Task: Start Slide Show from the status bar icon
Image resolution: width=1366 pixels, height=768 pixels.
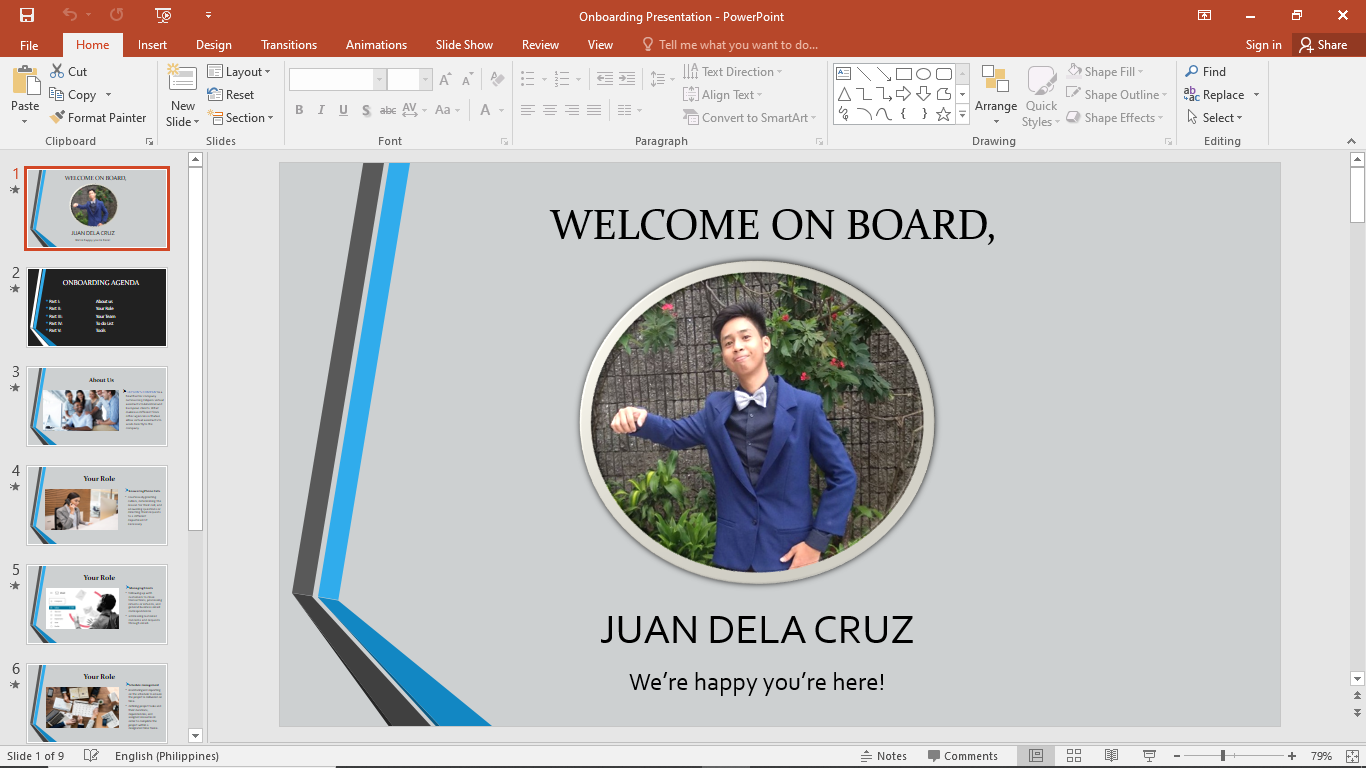Action: point(1149,756)
